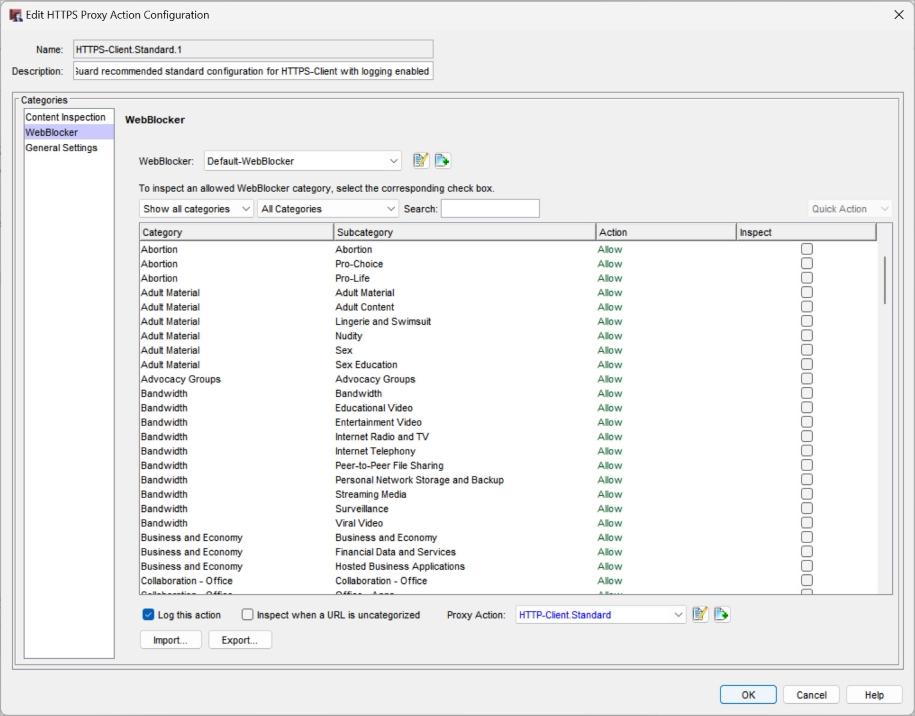Open the Quick Action dropdown
The image size is (915, 716).
848,208
